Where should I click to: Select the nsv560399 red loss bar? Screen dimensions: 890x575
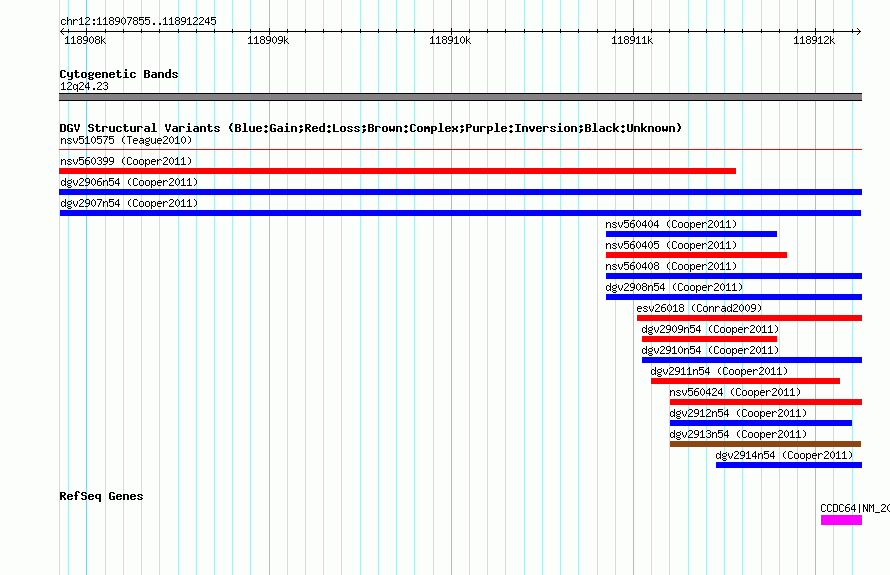pos(397,171)
